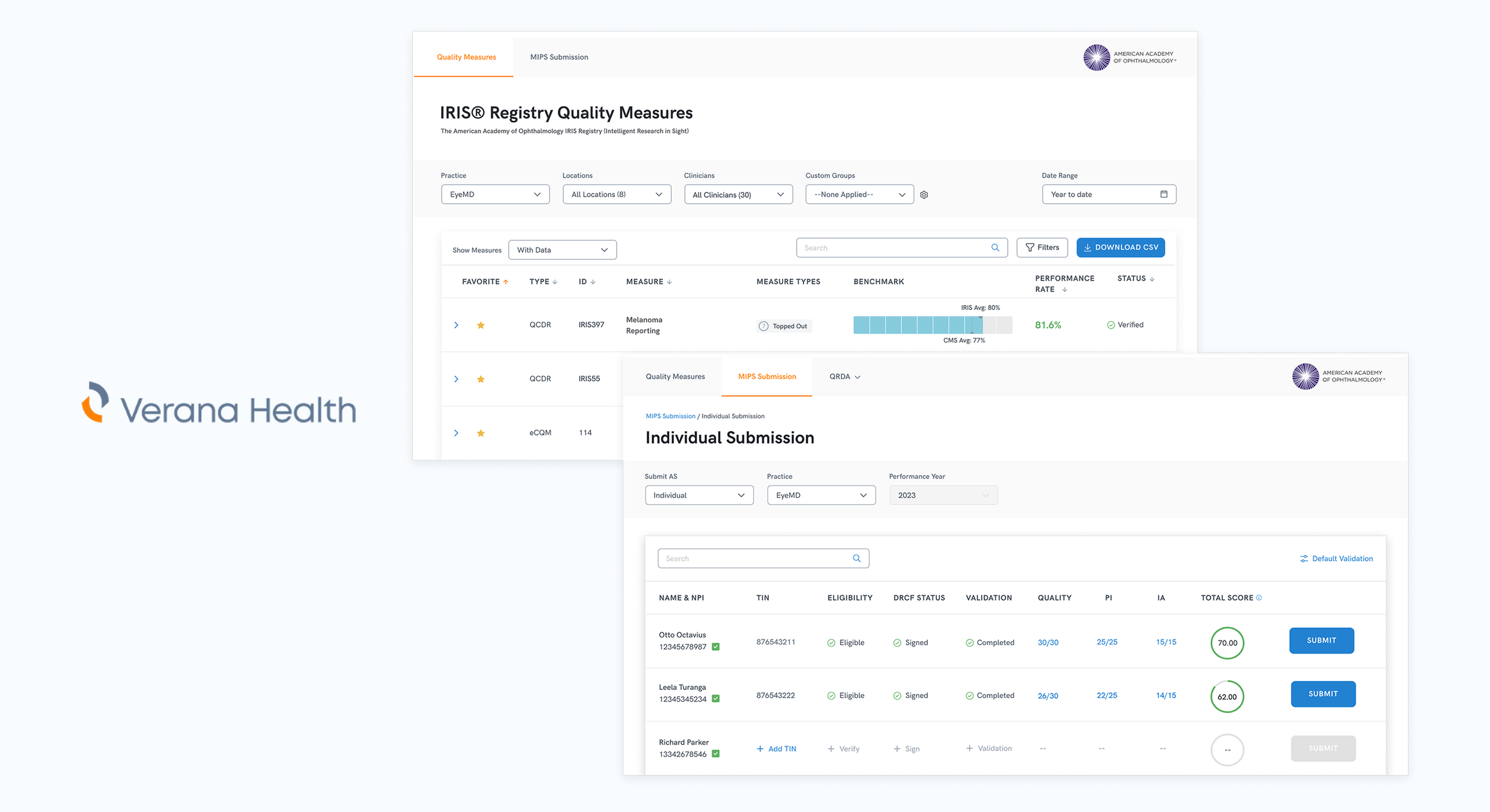The width and height of the screenshot is (1490, 812).
Task: Click the search magnifier in Quality Measures table
Action: pos(995,248)
